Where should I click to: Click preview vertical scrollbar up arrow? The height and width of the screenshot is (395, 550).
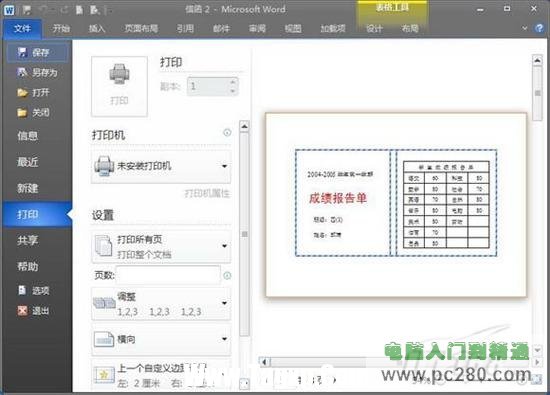[x=537, y=60]
